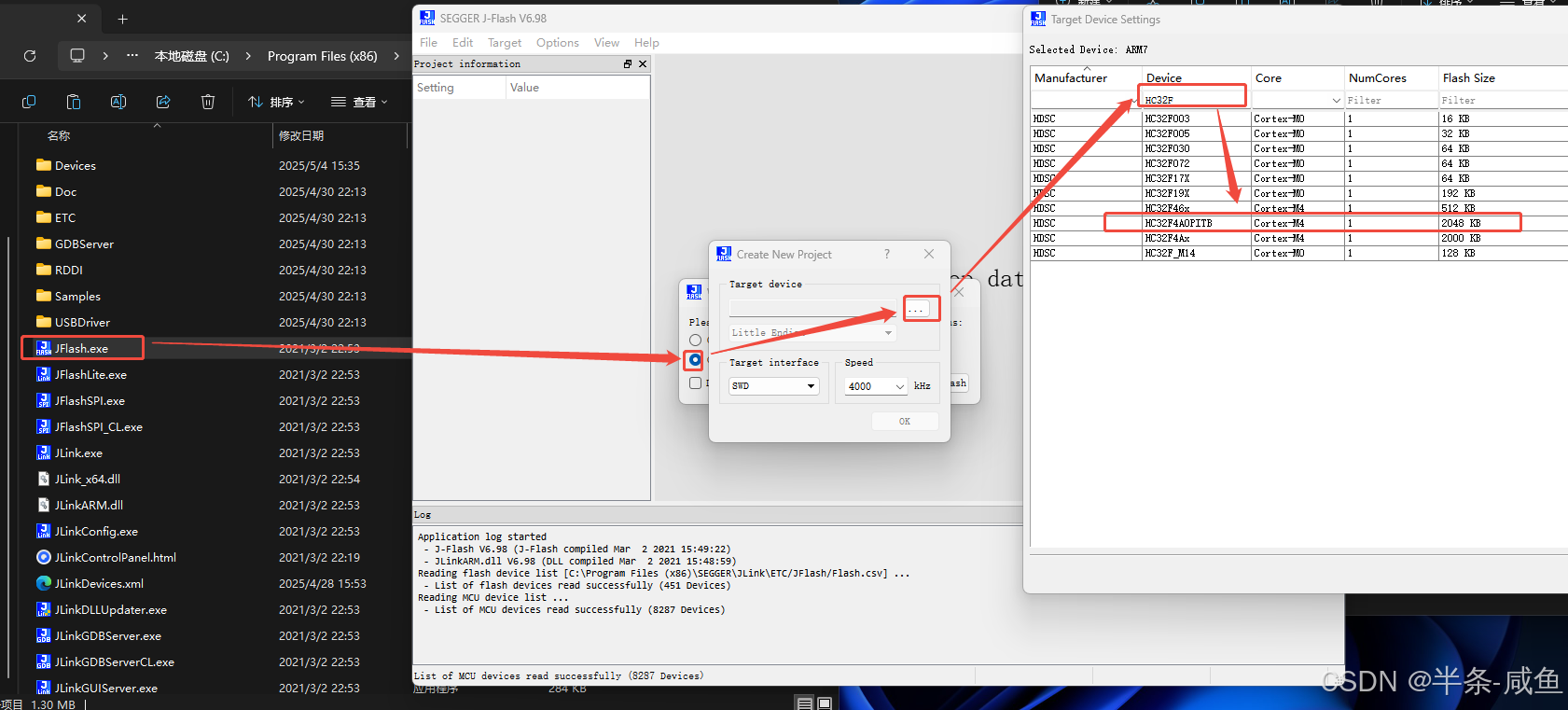Open the View menu in J-Flash

[606, 43]
